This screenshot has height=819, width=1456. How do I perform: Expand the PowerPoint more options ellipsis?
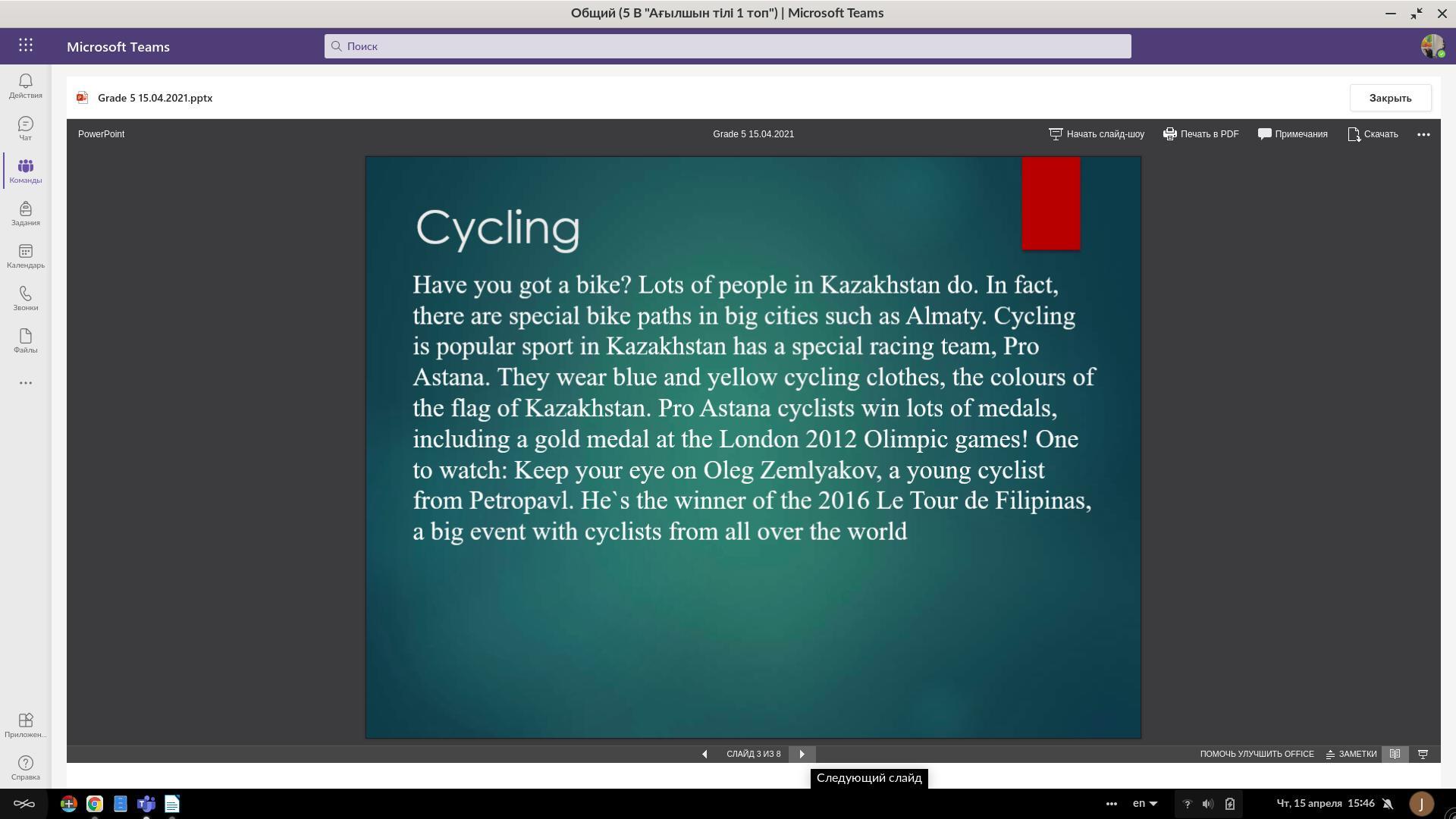point(1423,134)
